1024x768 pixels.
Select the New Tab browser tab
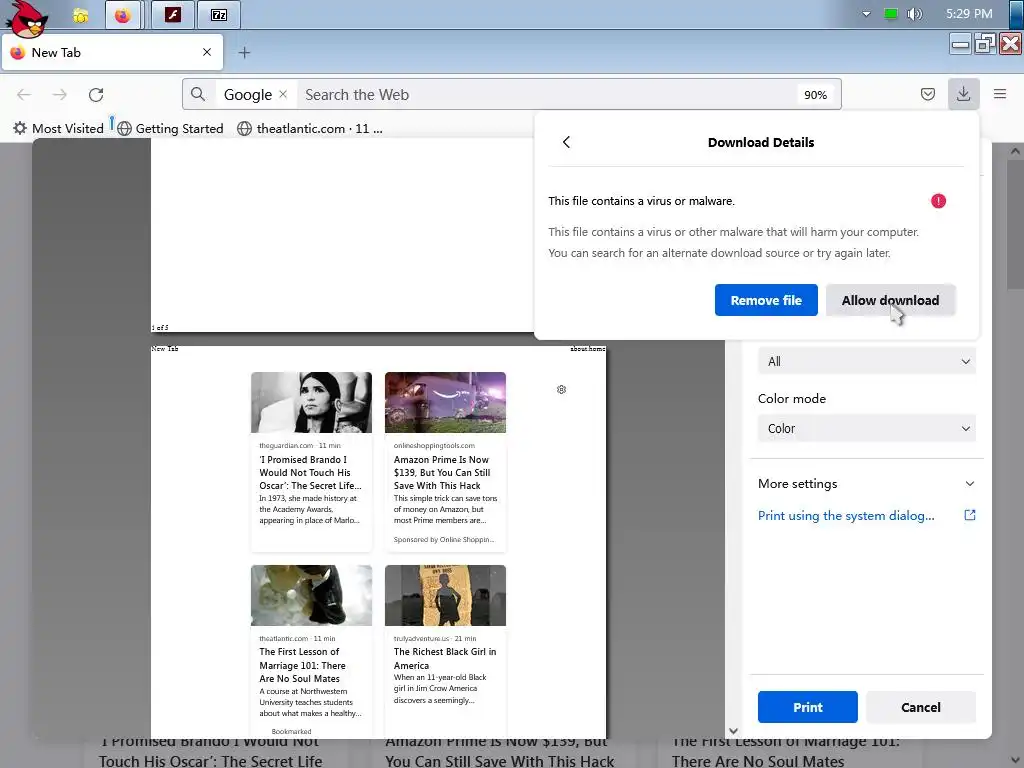(x=112, y=52)
